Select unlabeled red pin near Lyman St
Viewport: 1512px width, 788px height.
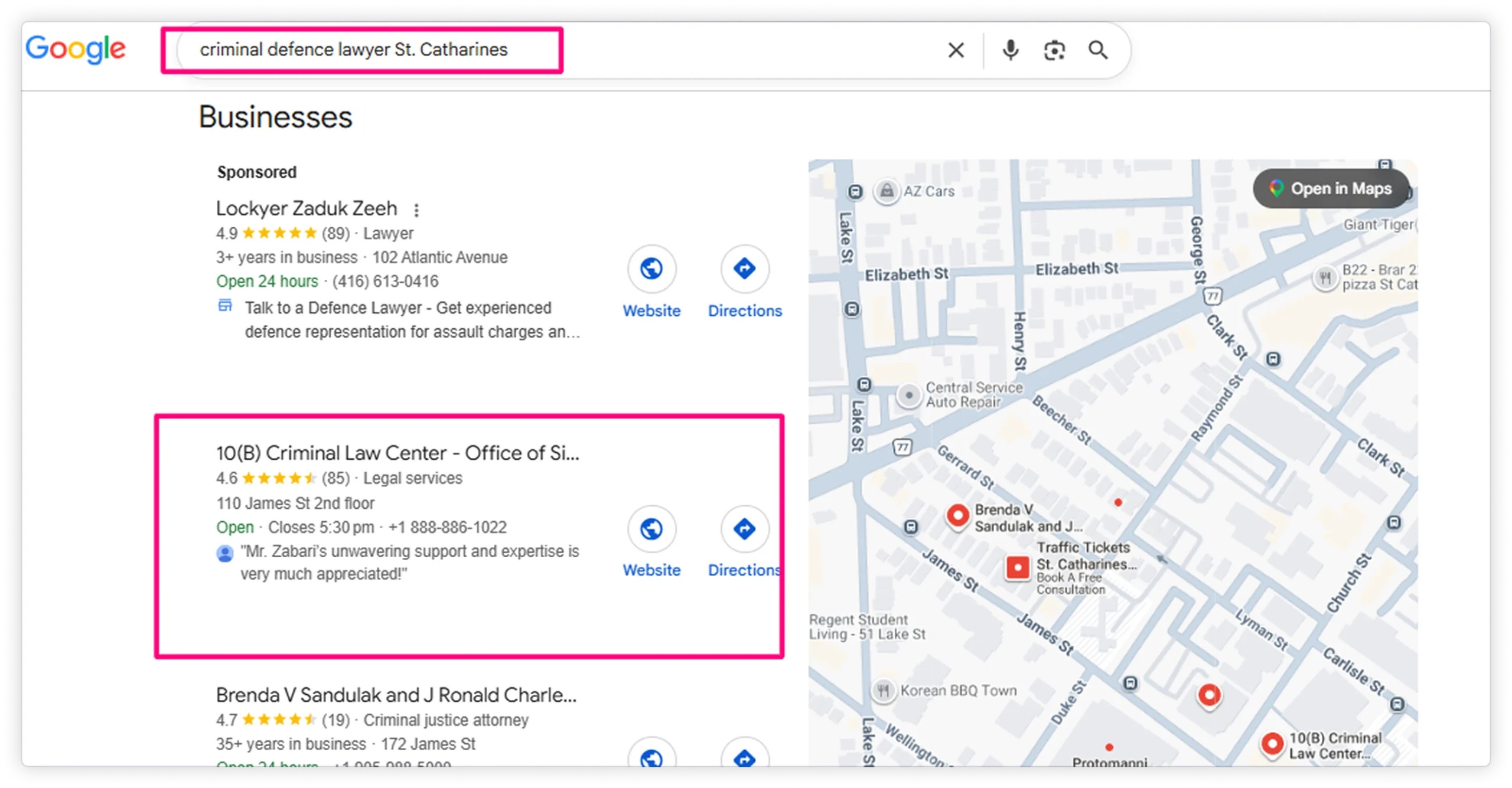pyautogui.click(x=1209, y=696)
